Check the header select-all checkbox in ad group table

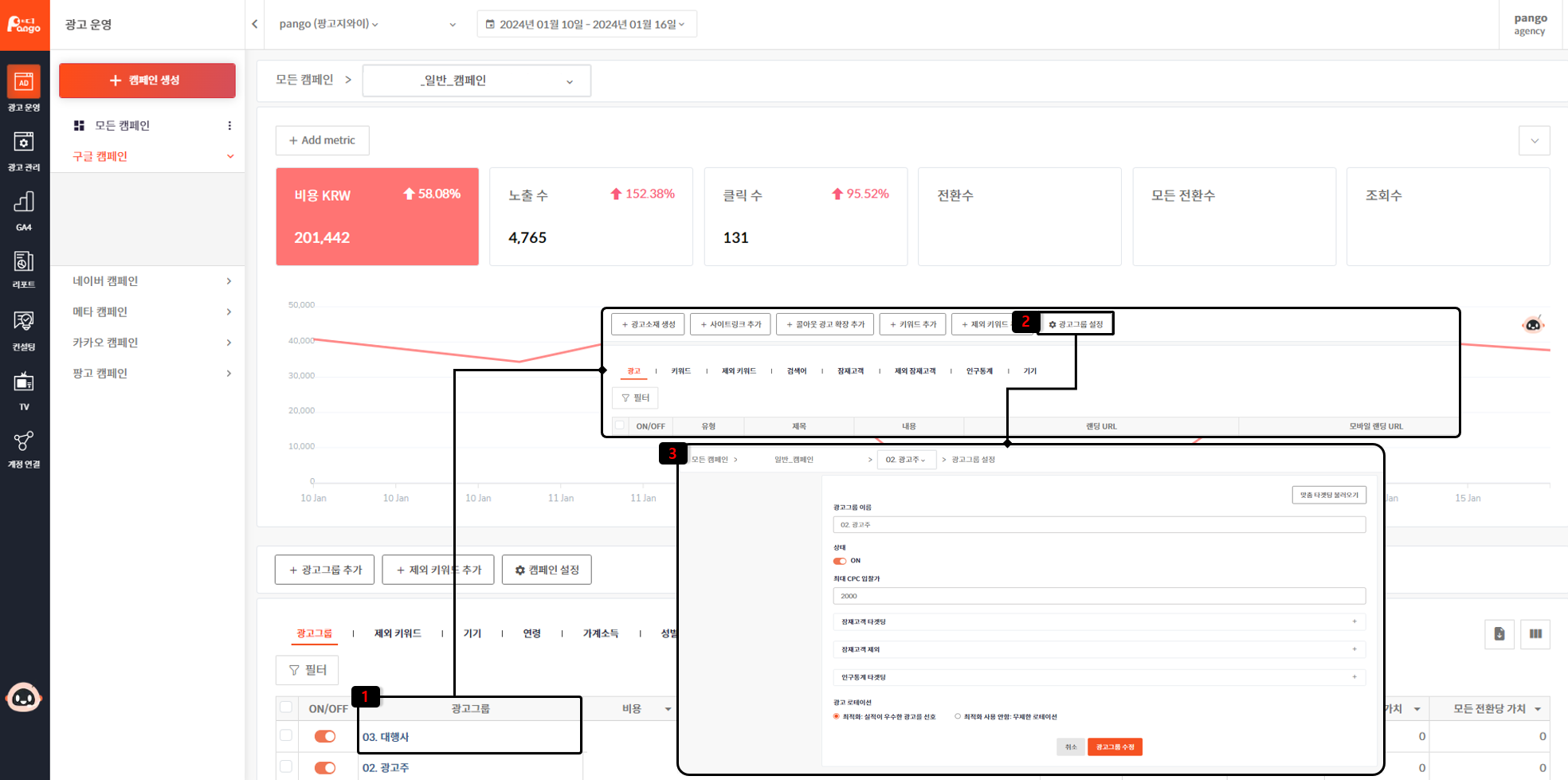pyautogui.click(x=286, y=707)
